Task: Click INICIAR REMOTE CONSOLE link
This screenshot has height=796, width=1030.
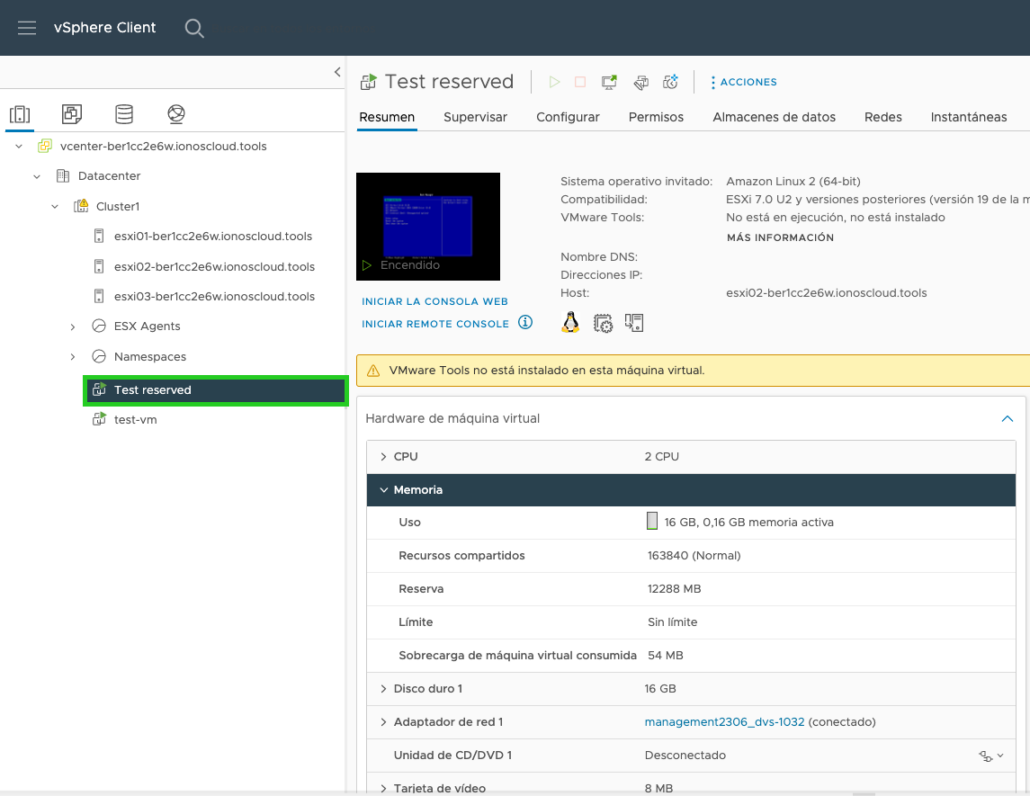Action: 435,324
